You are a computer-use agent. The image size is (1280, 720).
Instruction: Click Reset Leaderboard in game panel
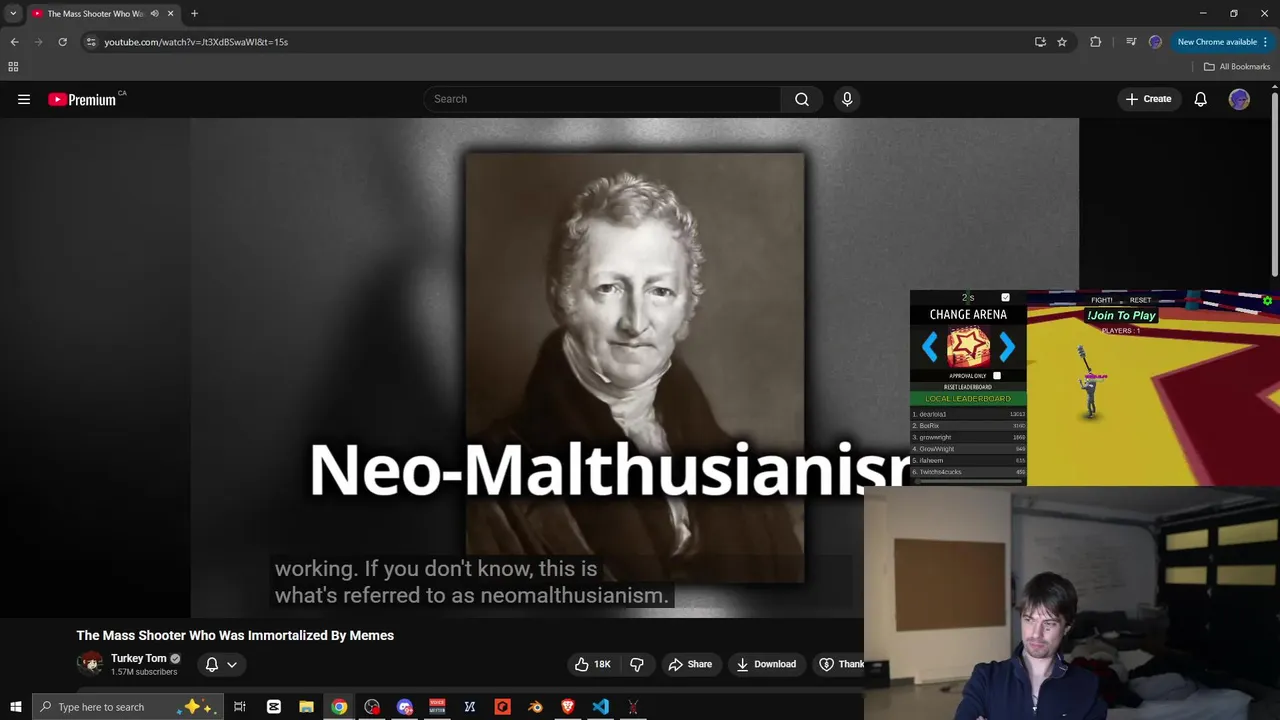(968, 387)
